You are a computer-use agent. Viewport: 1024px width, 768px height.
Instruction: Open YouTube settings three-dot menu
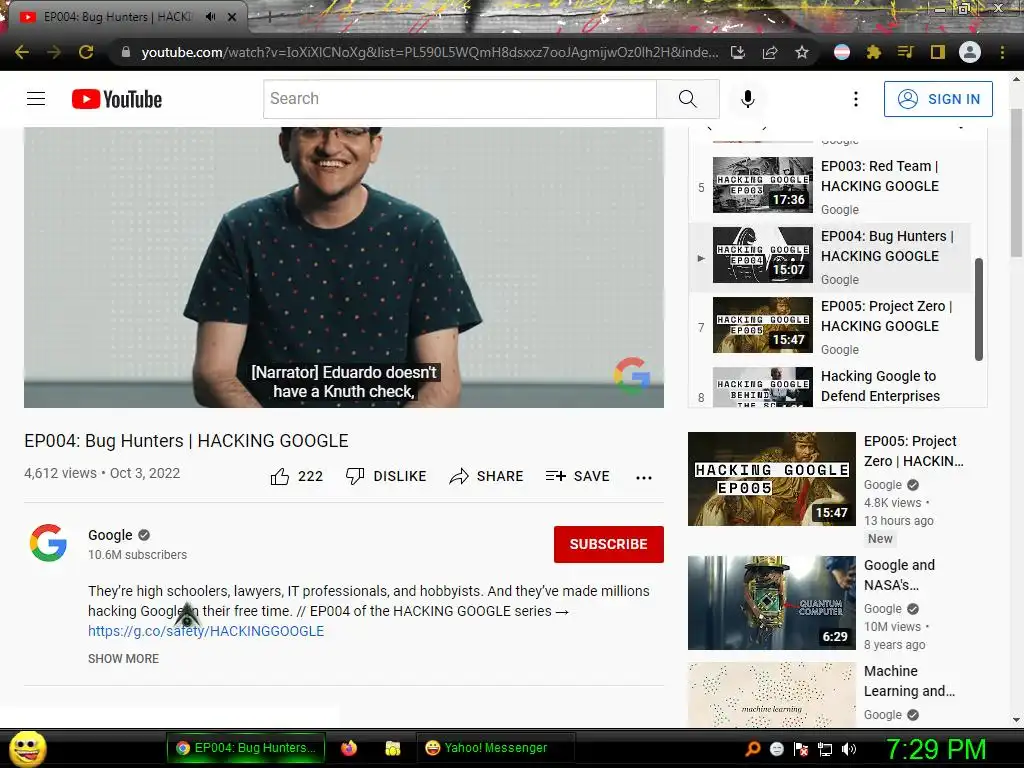point(856,99)
